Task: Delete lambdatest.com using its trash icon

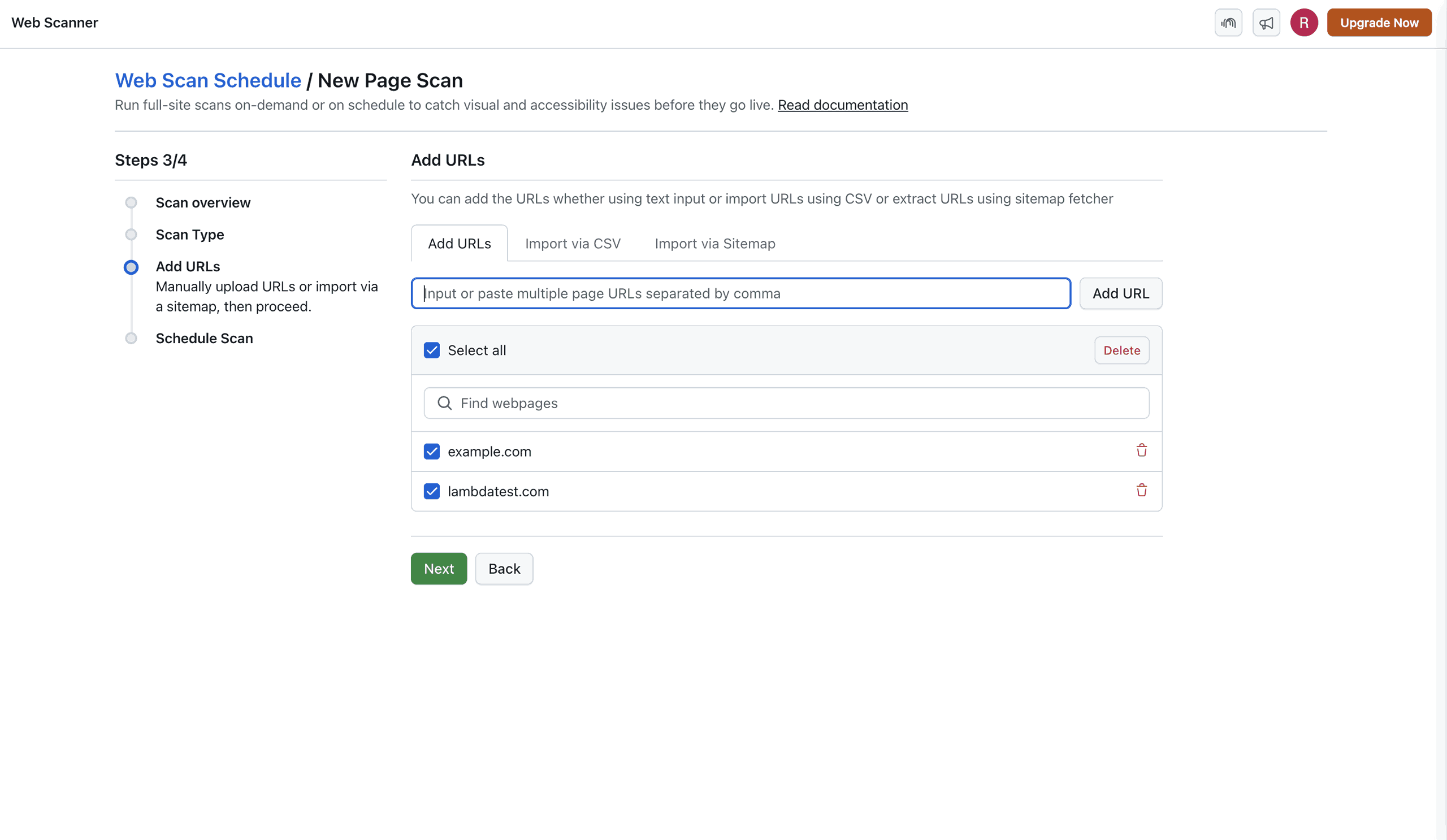Action: pyautogui.click(x=1142, y=490)
